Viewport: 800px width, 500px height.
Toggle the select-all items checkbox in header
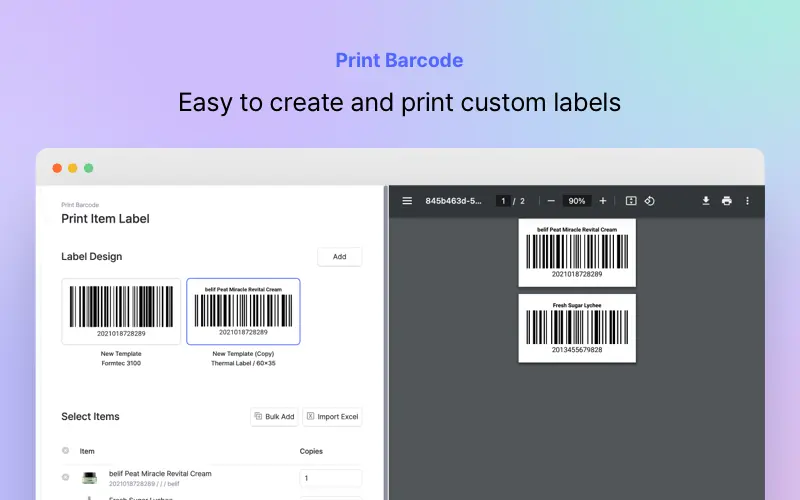pos(65,451)
